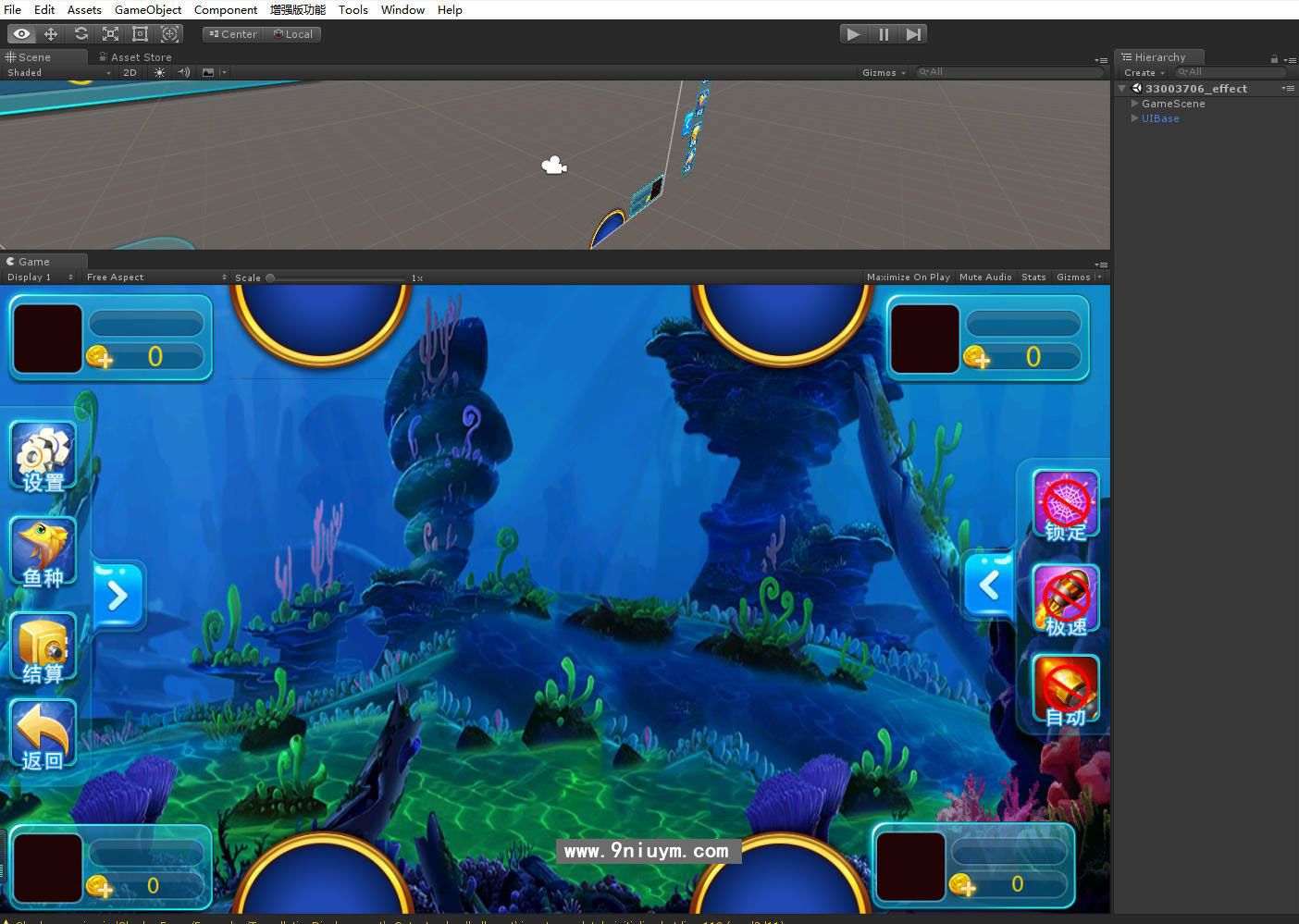Viewport: 1299px width, 924px height.
Task: Toggle scene lighting
Action: pyautogui.click(x=160, y=72)
